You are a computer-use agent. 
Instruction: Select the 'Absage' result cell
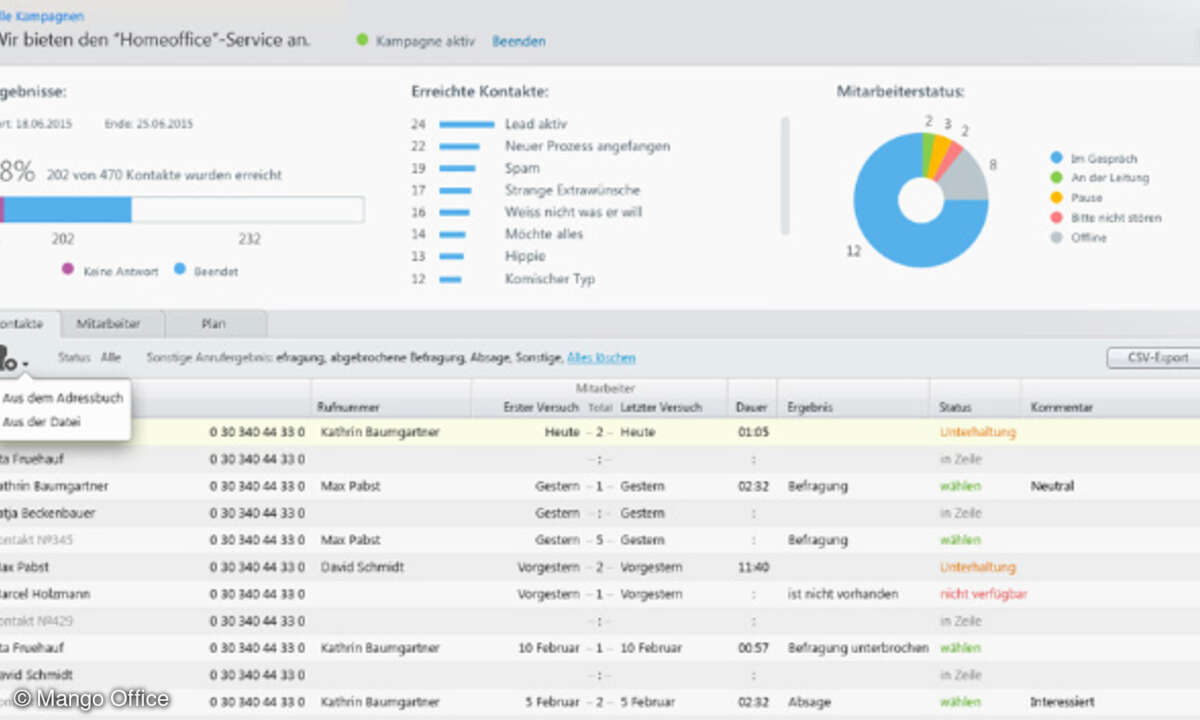(809, 702)
